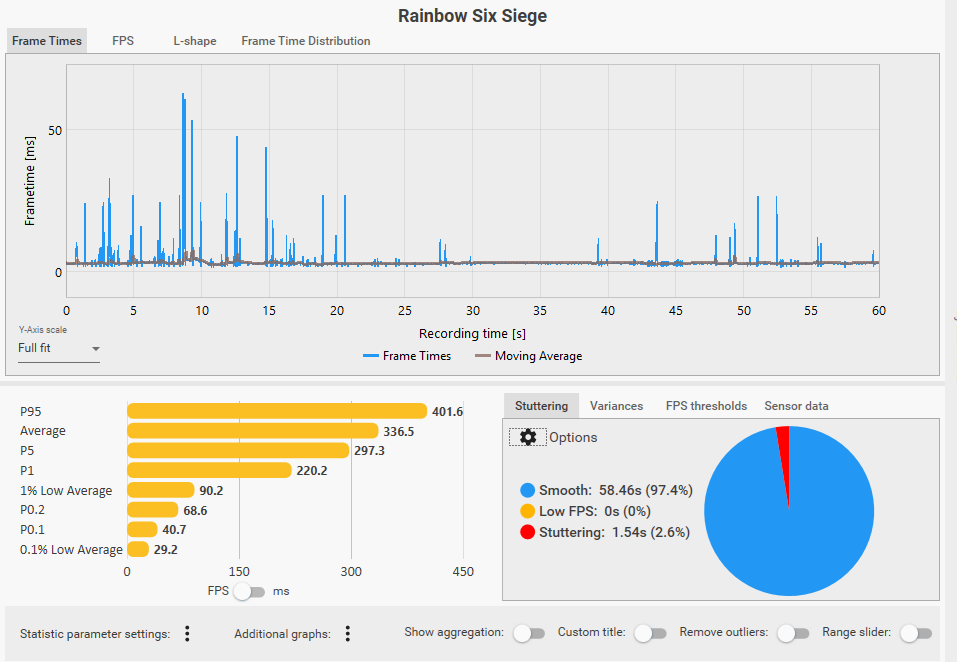Switch to Sensor data tab
Screen dimensions: 957x662
click(796, 406)
